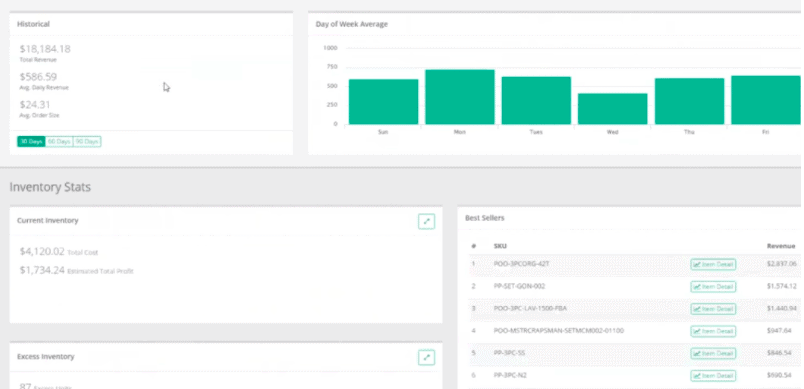
Task: Select SKU PP-3PC-SS text
Action: tap(509, 353)
